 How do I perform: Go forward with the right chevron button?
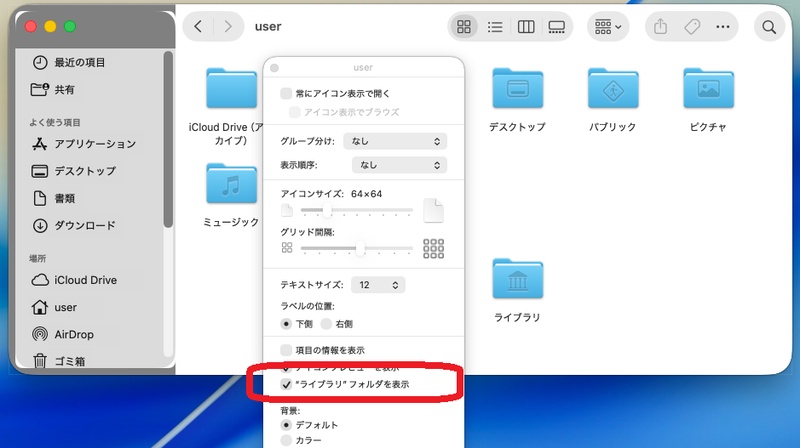228,27
